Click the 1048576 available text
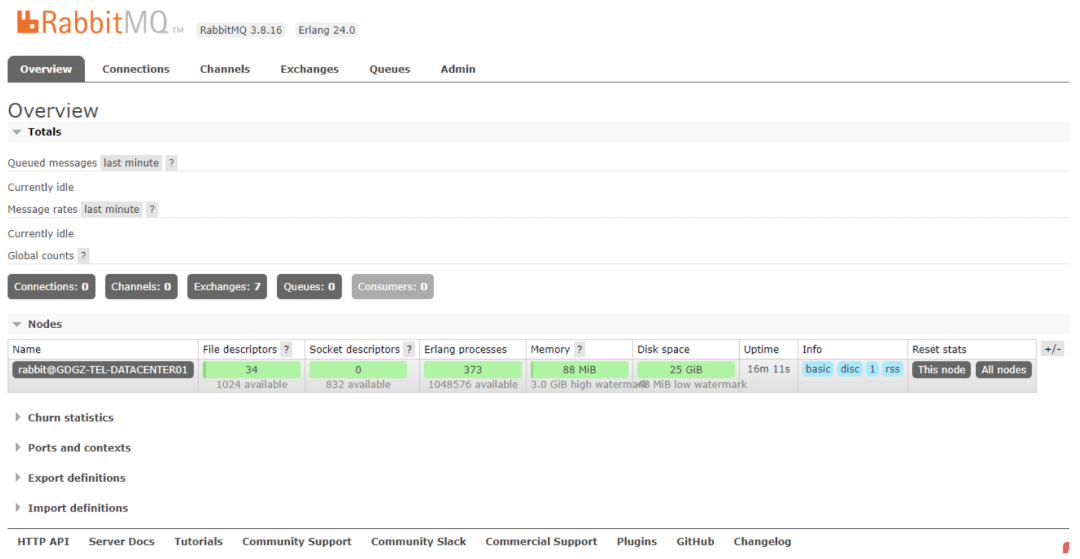 472,385
